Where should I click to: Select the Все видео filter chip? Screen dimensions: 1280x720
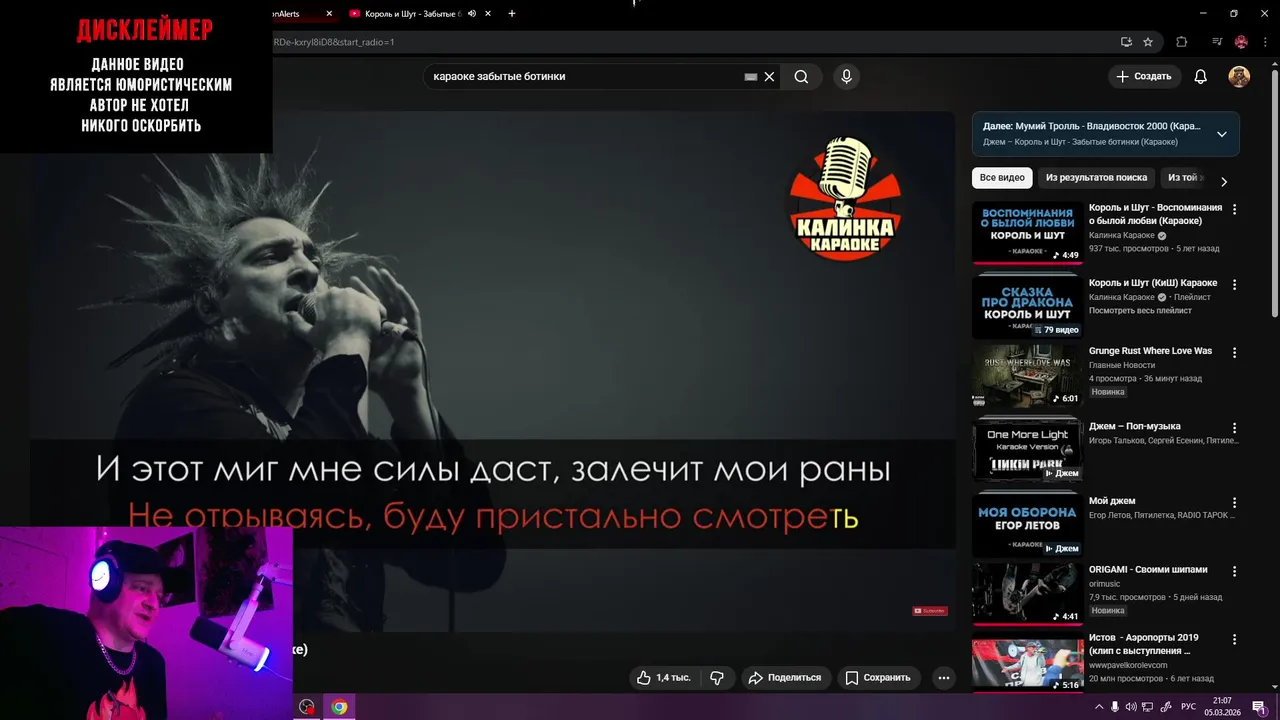pos(1002,178)
